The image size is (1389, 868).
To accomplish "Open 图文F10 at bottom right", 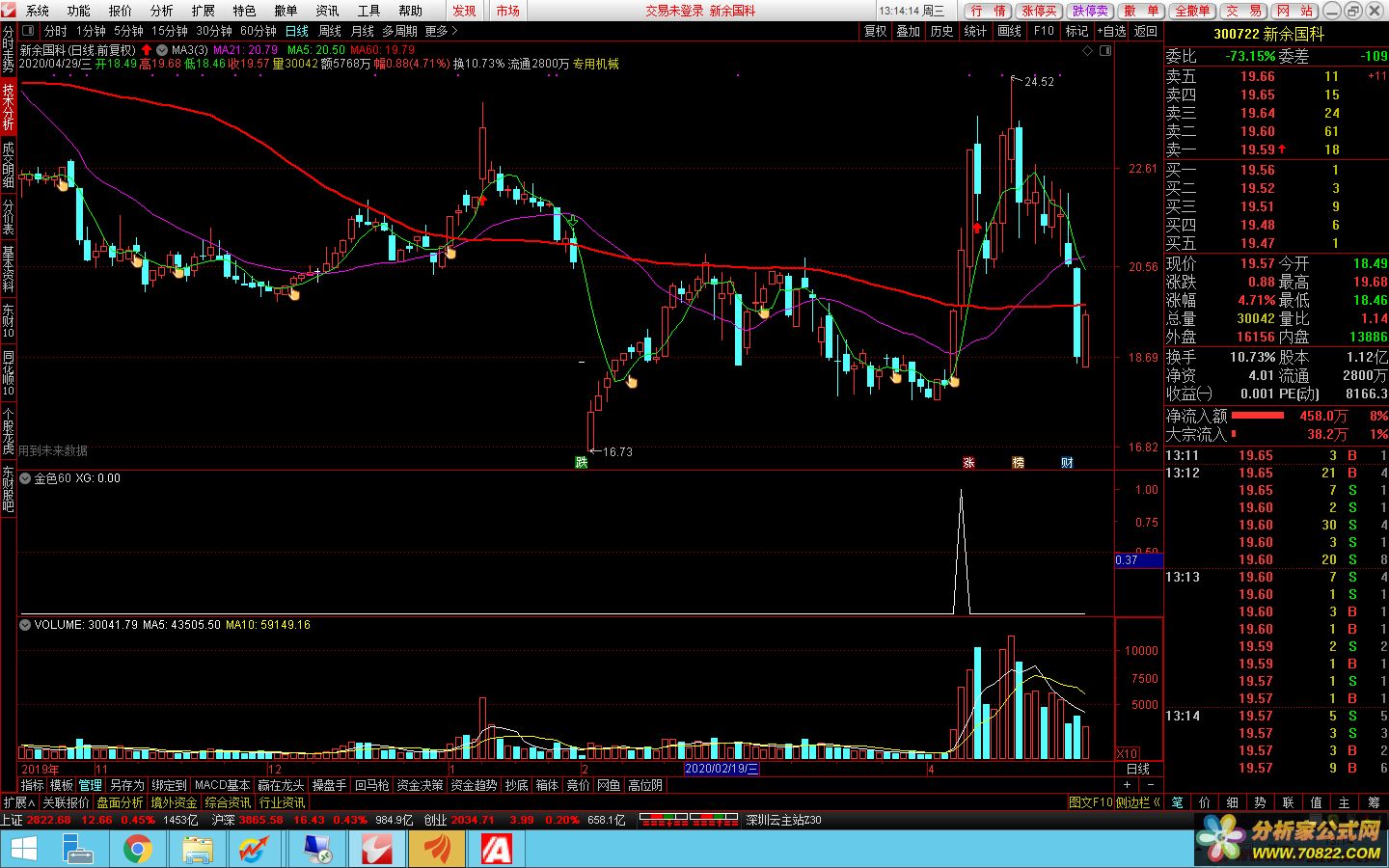I will [1090, 802].
